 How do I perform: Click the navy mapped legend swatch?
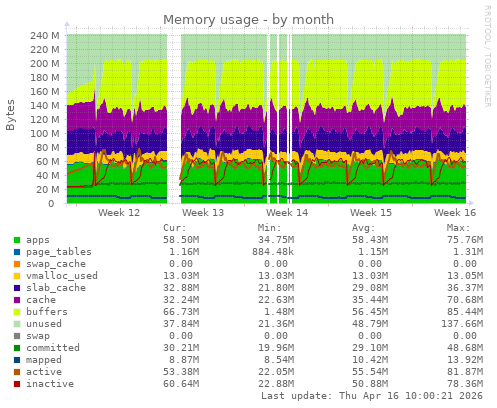tap(17, 360)
